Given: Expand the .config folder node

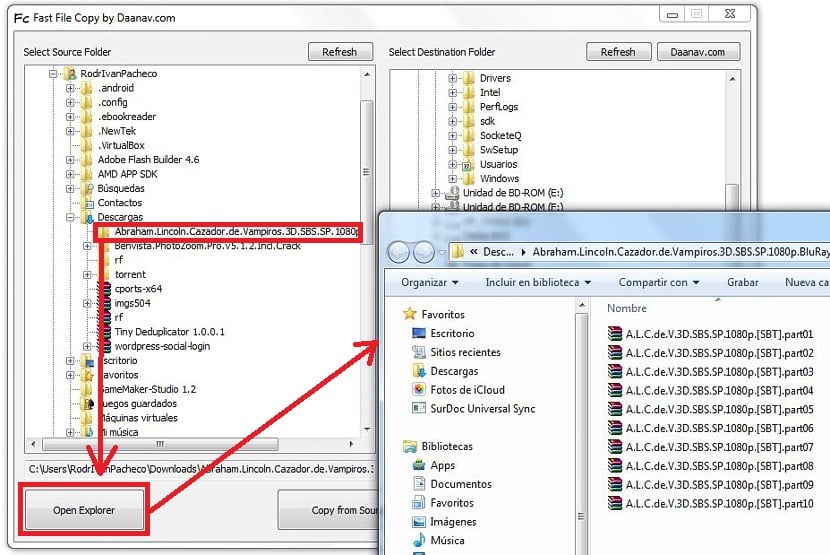Looking at the screenshot, I should [70, 102].
